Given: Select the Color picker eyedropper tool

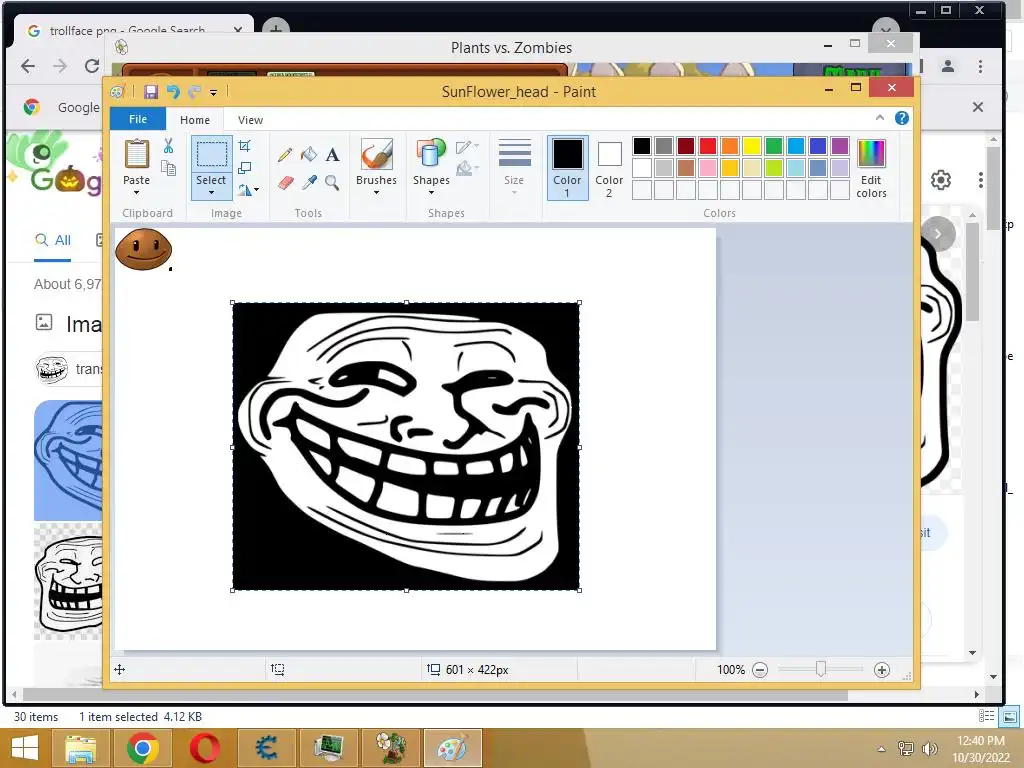Looking at the screenshot, I should tap(309, 182).
